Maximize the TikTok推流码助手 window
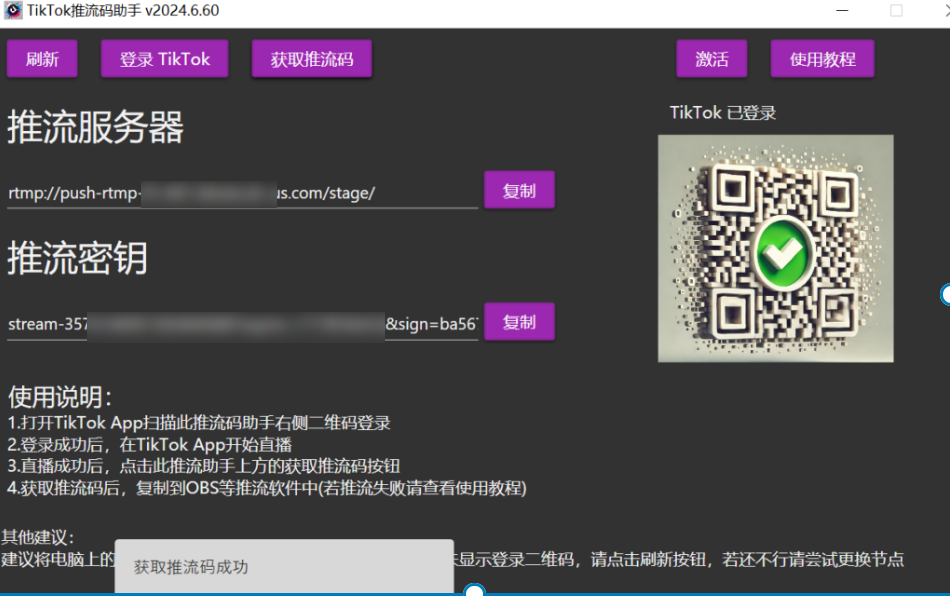This screenshot has height=596, width=950. (896, 10)
